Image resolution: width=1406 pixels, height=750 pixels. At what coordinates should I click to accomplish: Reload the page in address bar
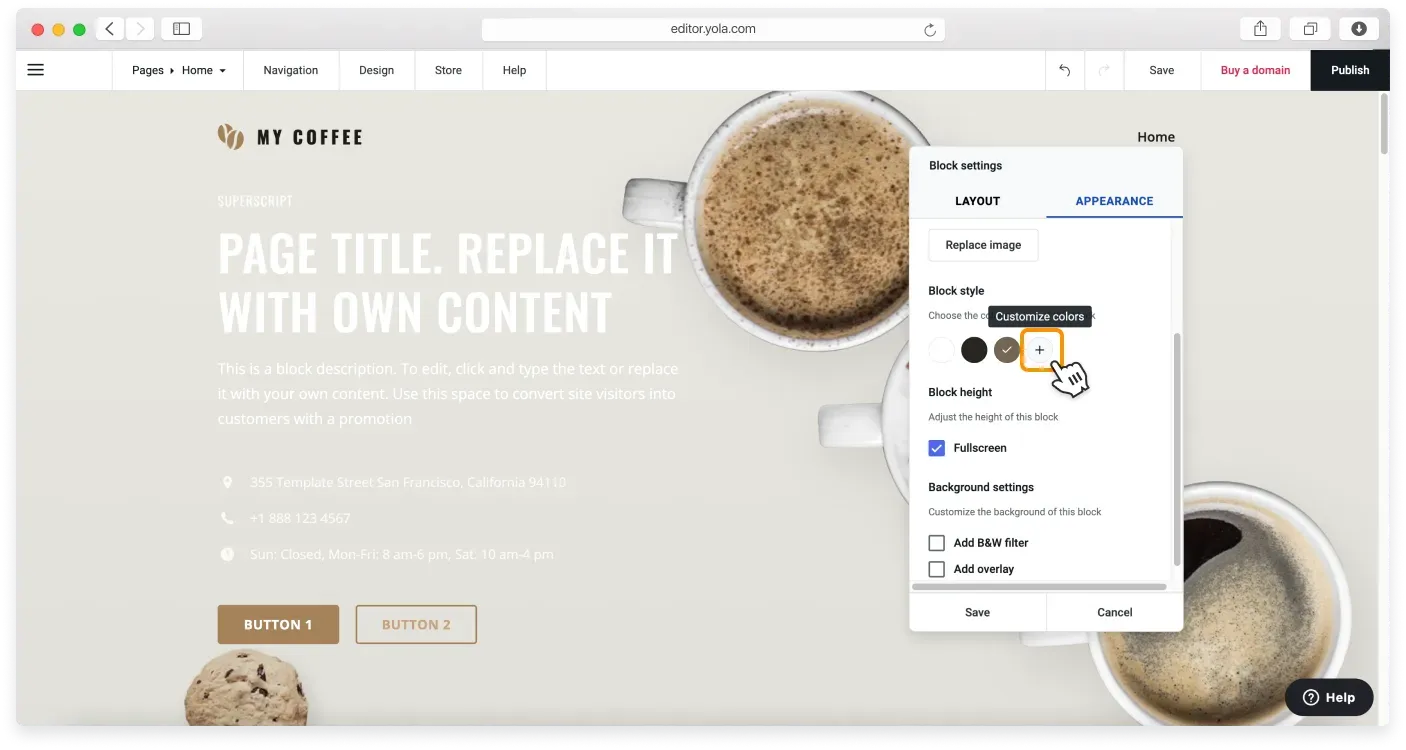click(930, 30)
